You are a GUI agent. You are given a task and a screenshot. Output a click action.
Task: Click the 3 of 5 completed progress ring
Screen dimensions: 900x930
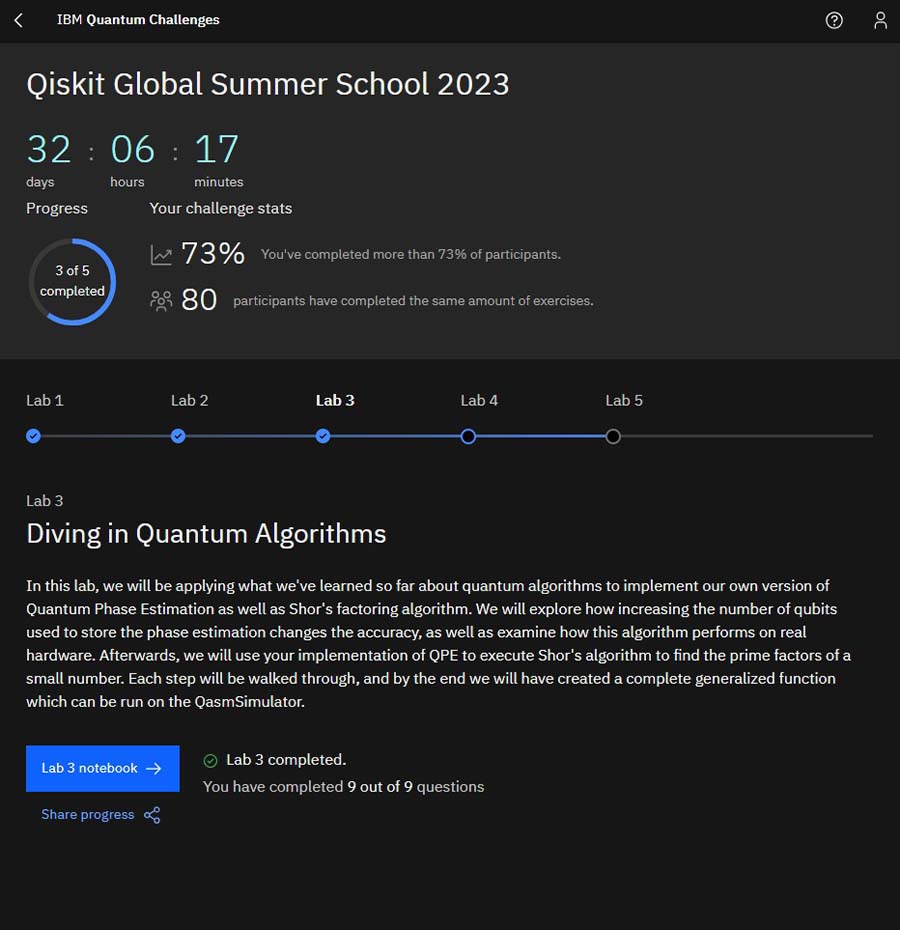tap(72, 282)
